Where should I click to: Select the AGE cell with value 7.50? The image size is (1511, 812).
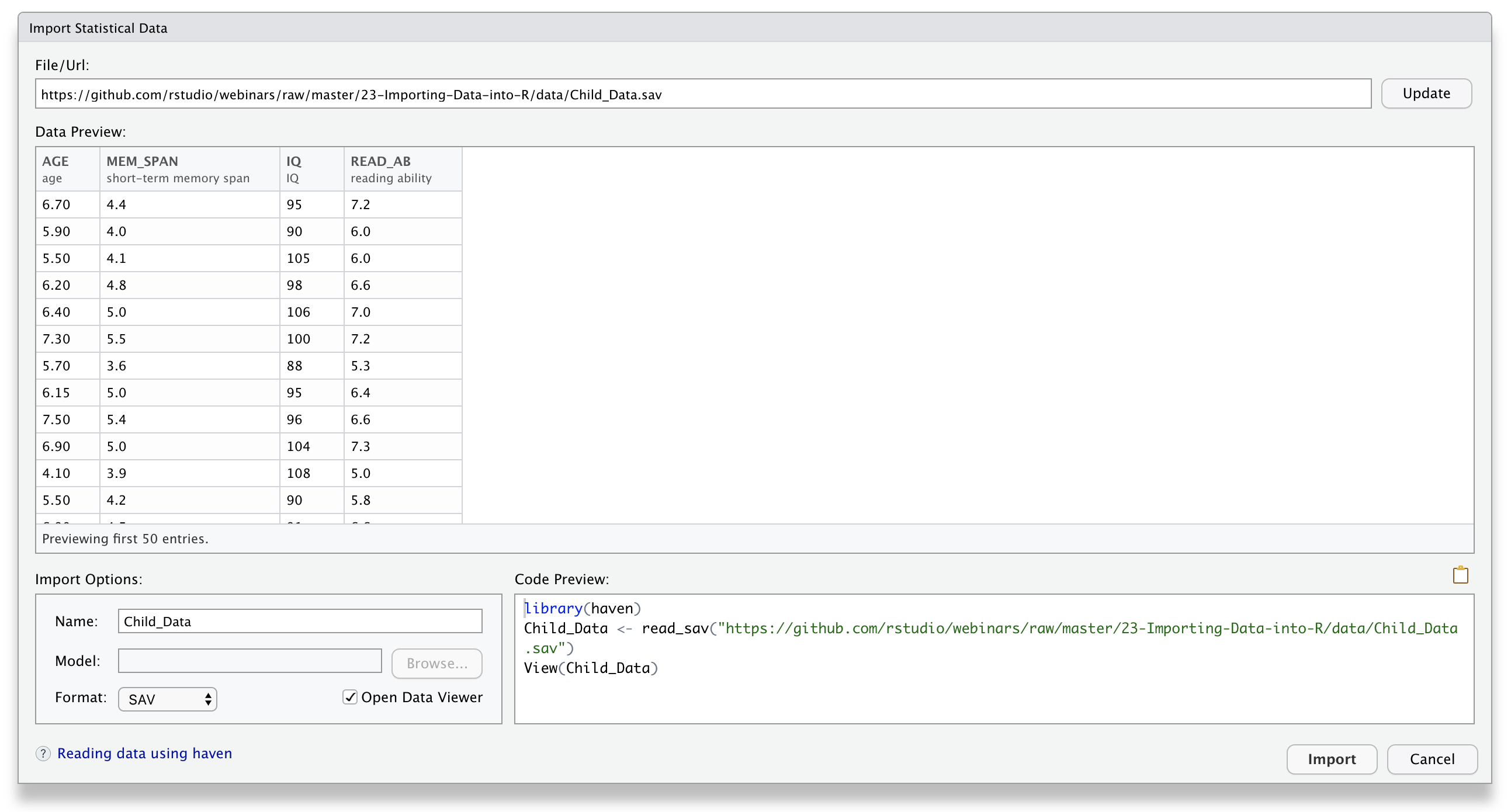67,420
